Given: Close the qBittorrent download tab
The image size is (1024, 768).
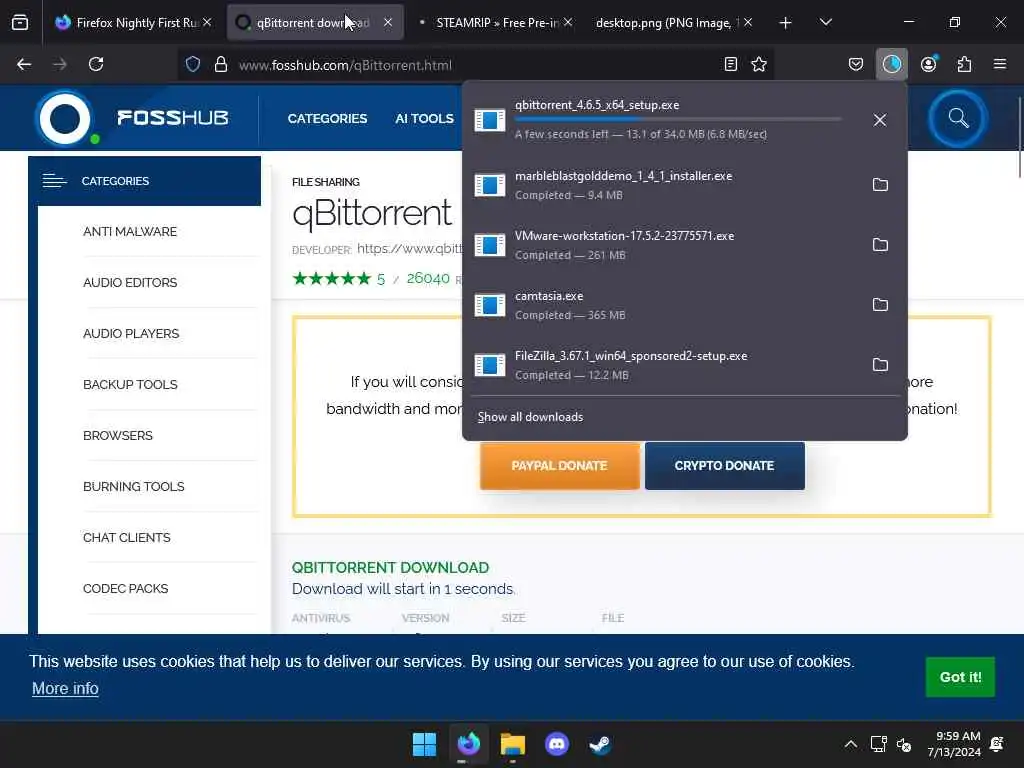Looking at the screenshot, I should coord(388,22).
